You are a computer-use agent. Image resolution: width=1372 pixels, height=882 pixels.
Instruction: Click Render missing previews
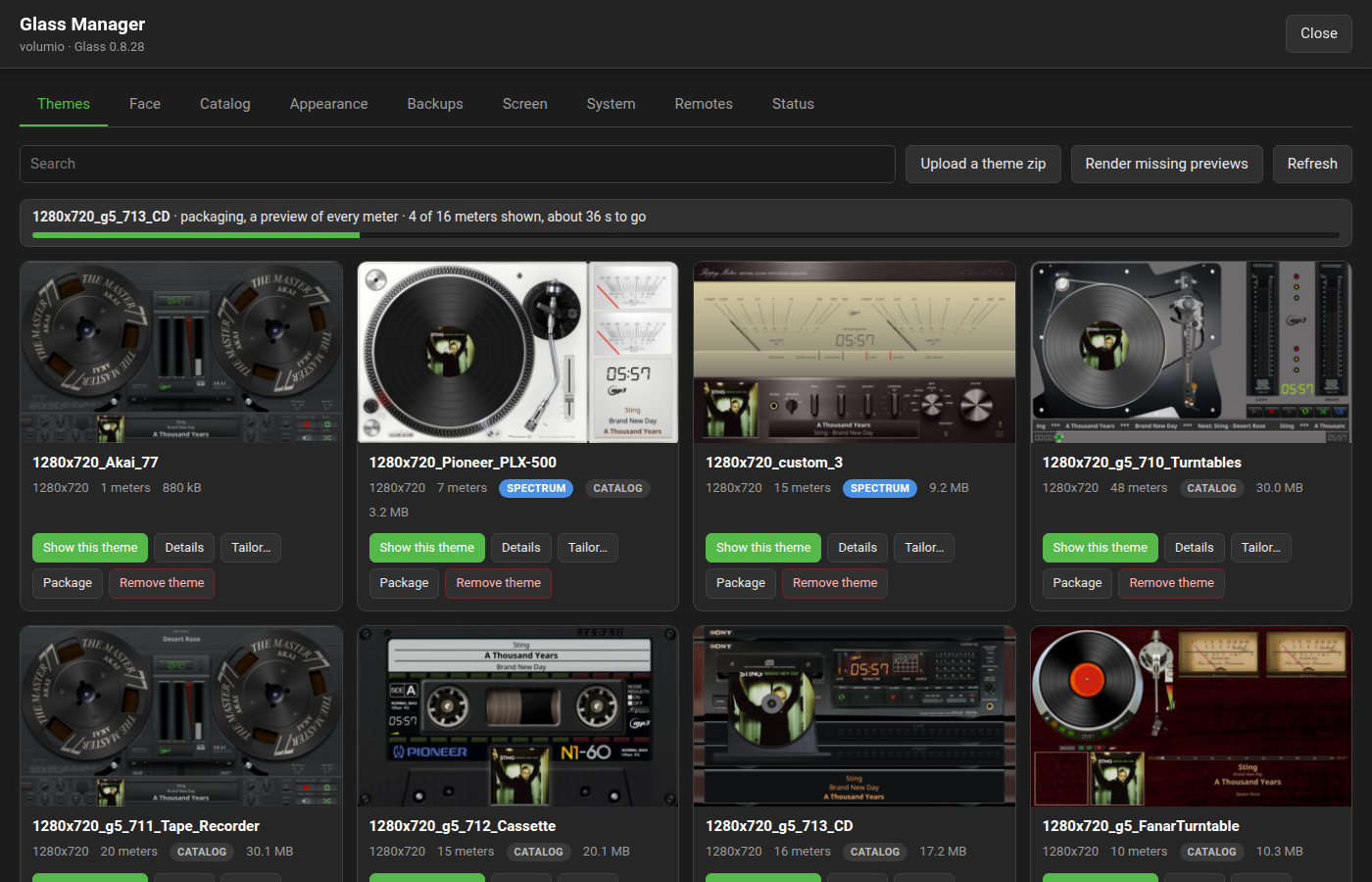pyautogui.click(x=1167, y=164)
